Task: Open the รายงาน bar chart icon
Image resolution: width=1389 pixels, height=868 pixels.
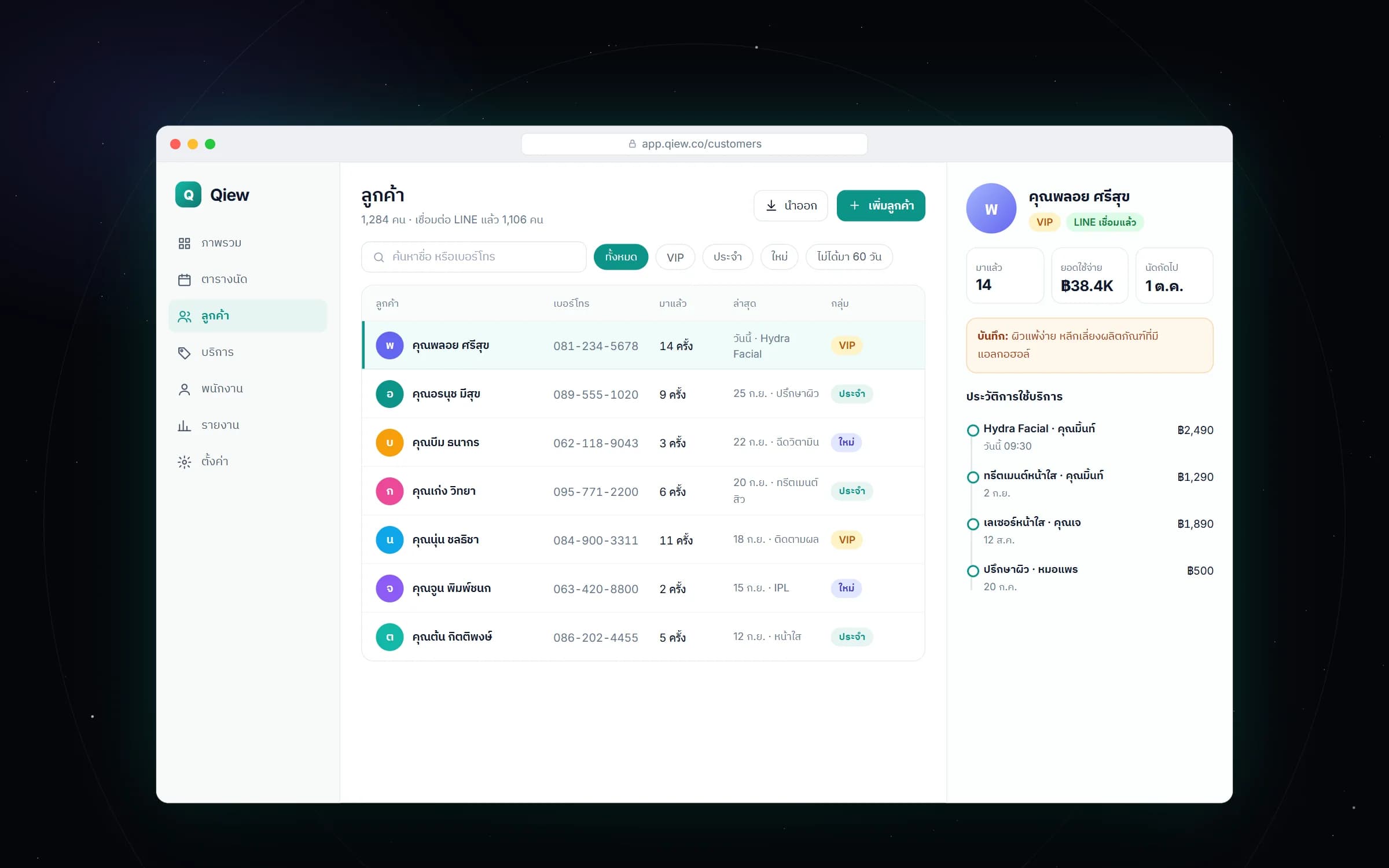Action: click(184, 425)
